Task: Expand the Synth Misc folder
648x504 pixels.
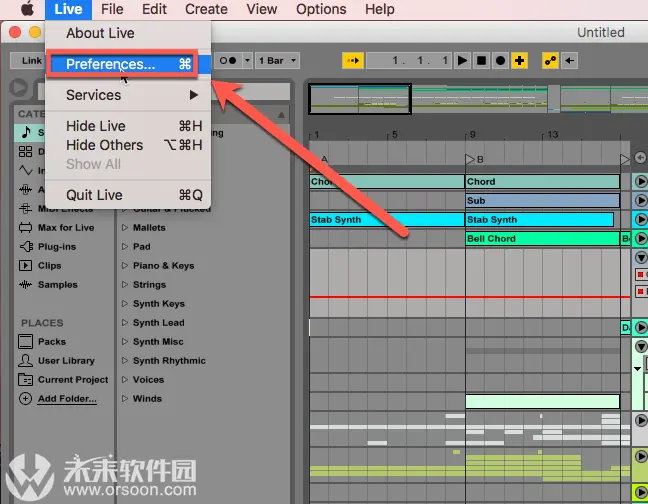Action: point(125,342)
